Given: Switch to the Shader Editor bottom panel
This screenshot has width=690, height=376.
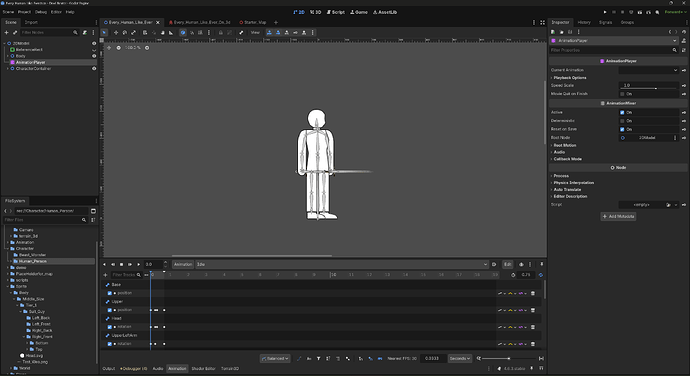Looking at the screenshot, I should tap(203, 369).
